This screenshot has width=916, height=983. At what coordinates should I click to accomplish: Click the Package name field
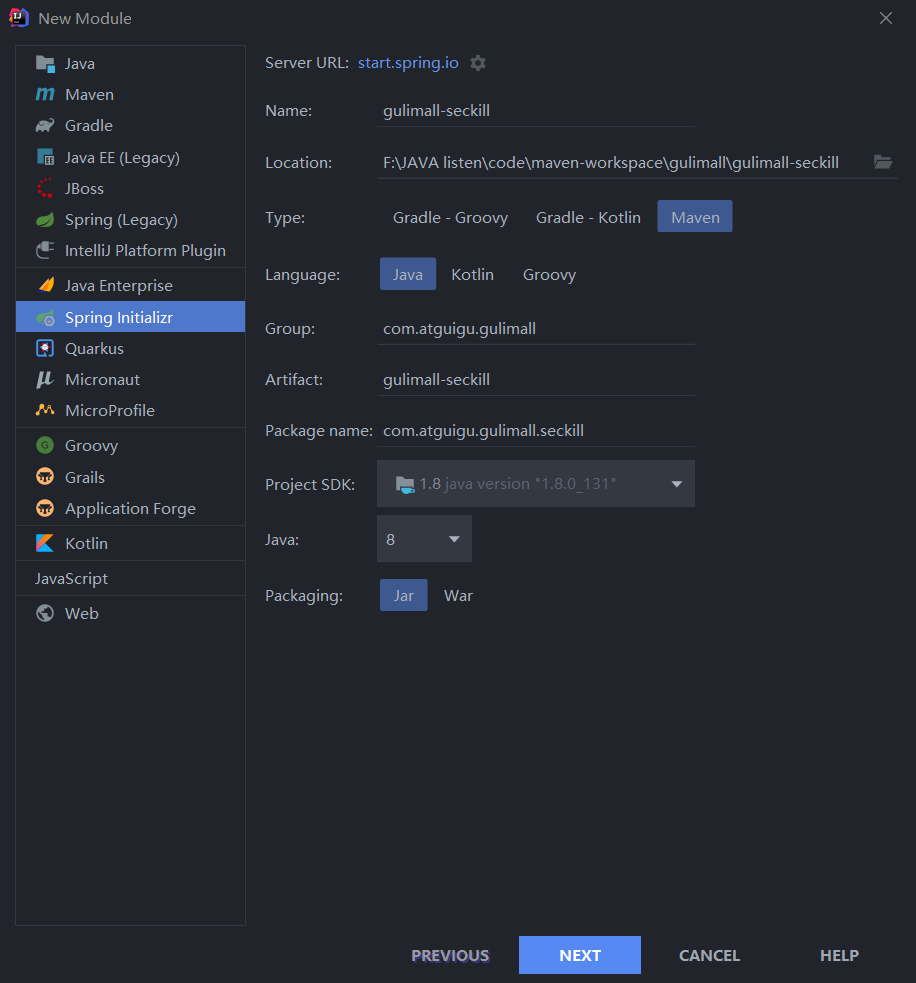point(535,431)
